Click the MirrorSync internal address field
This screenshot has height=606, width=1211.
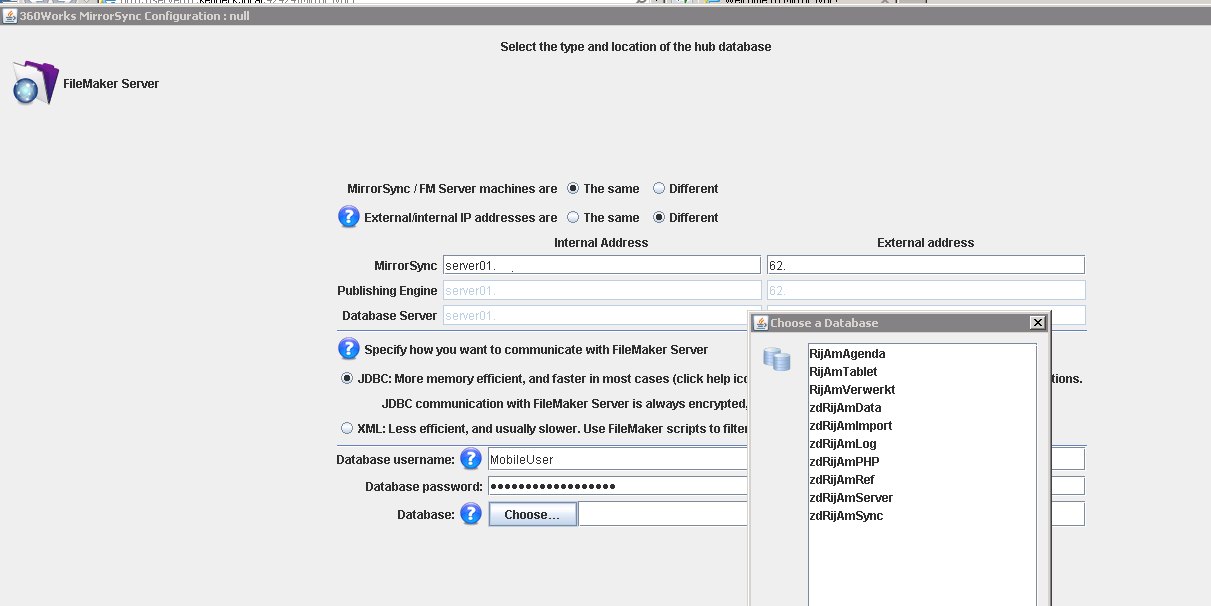point(600,265)
